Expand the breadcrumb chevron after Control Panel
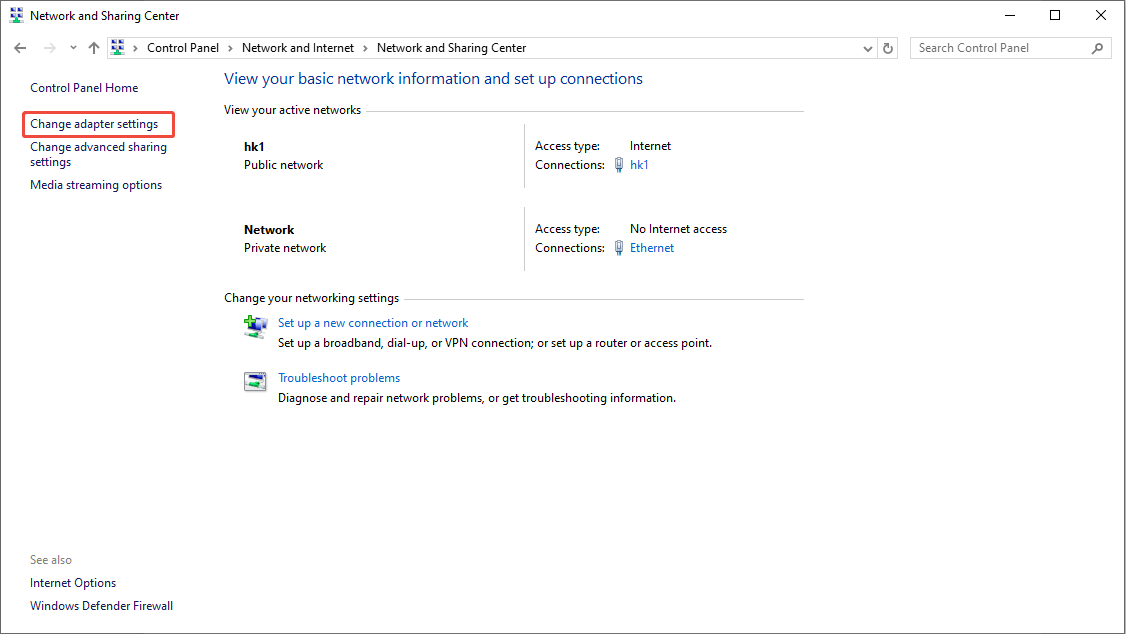 228,47
